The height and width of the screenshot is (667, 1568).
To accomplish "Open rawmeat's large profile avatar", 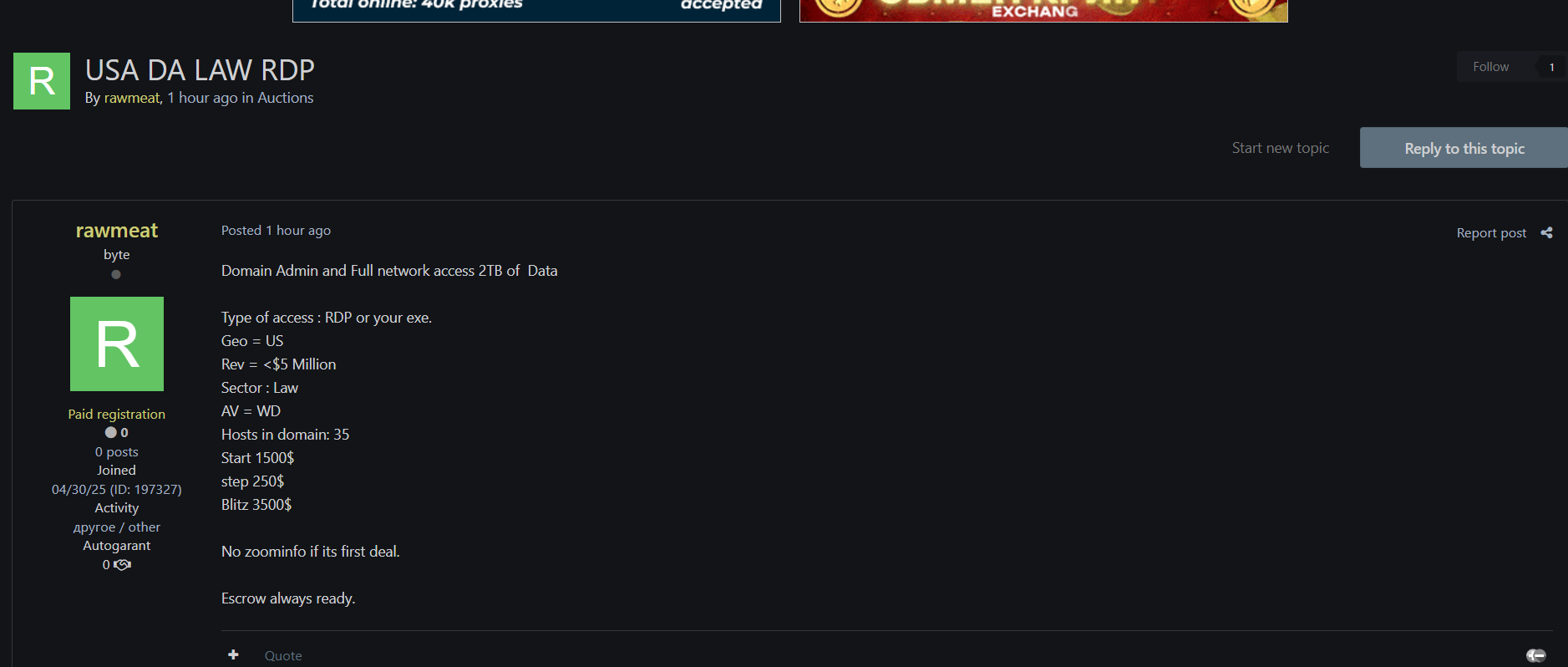I will click(117, 344).
